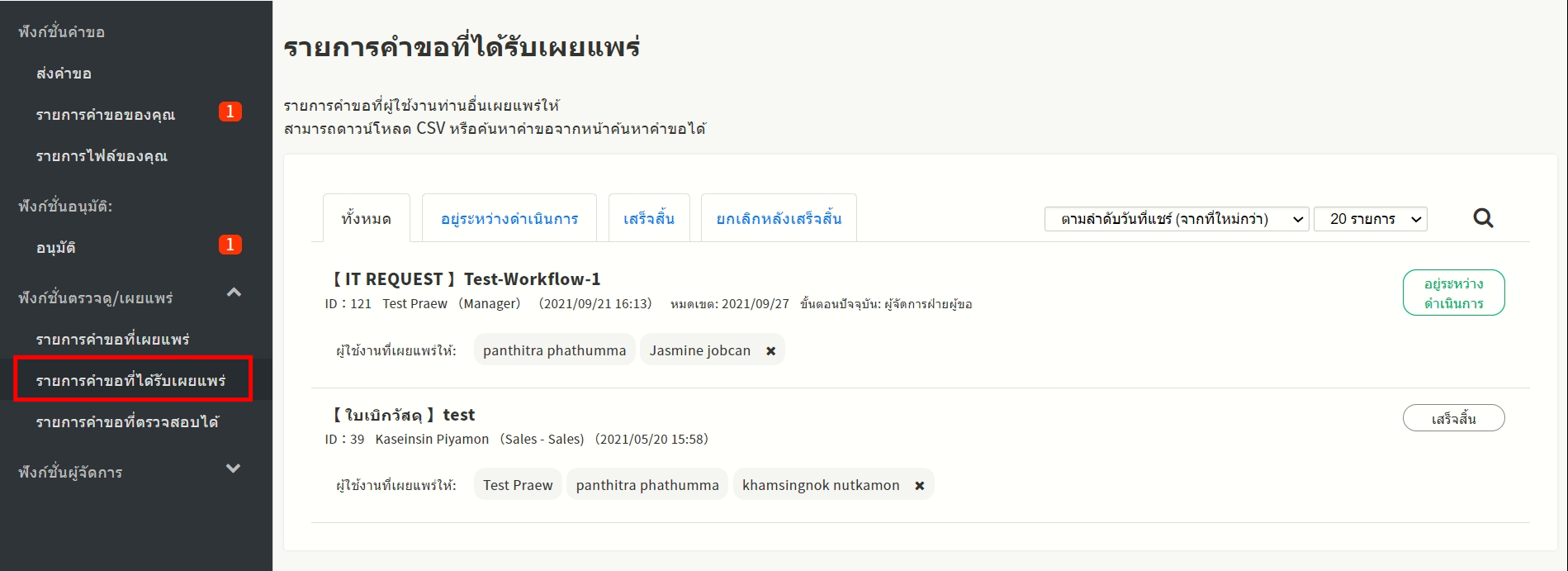This screenshot has width=1568, height=571.
Task: Open รายการคำขอที่ตรวจสอบได้ in sidebar
Action: pos(127,422)
